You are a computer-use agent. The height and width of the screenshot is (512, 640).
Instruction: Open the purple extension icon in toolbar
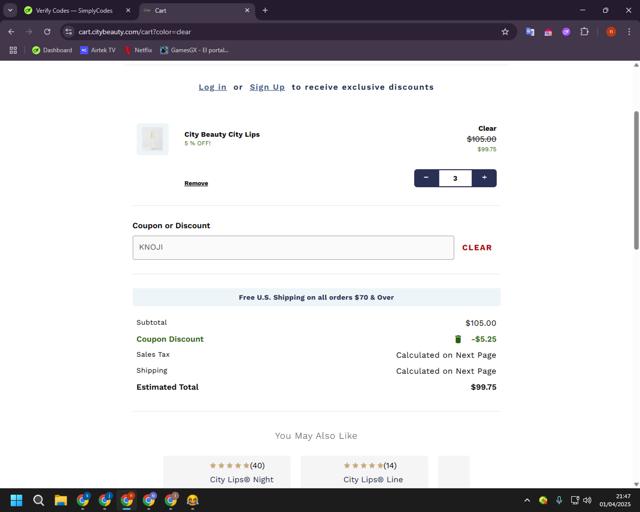point(566,32)
